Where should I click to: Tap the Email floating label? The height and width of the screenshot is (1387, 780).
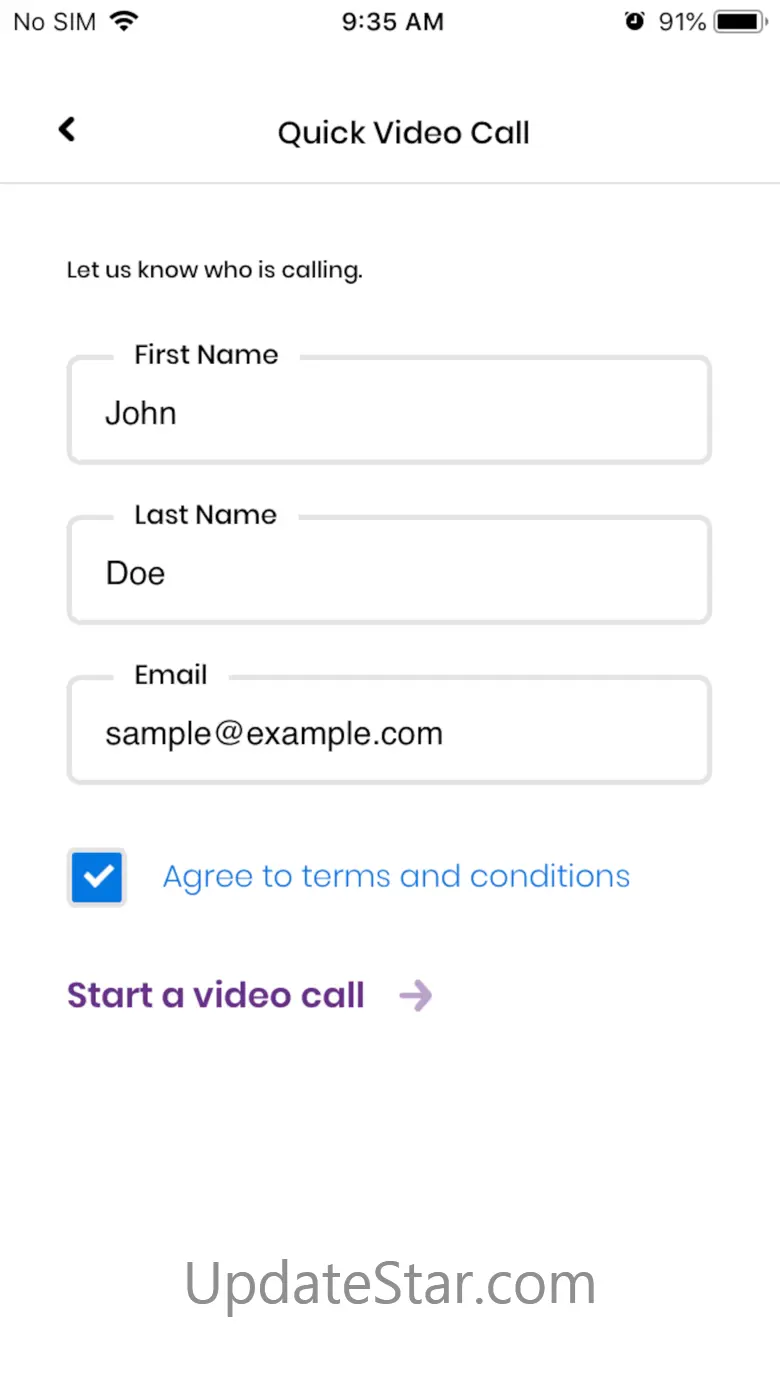pyautogui.click(x=171, y=675)
